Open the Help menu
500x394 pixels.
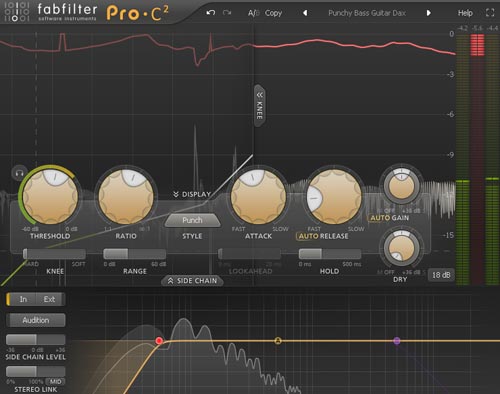(465, 13)
